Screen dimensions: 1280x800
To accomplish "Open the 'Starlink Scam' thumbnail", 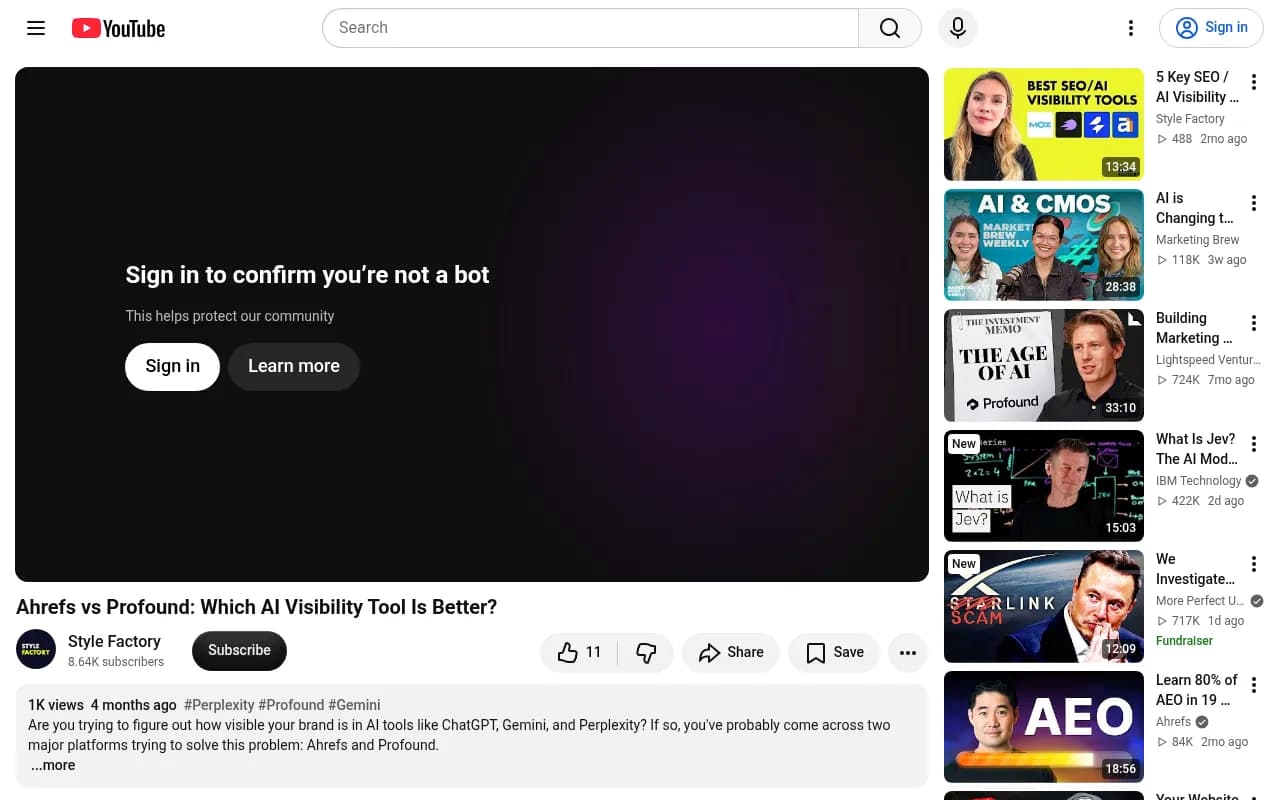I will (1044, 606).
